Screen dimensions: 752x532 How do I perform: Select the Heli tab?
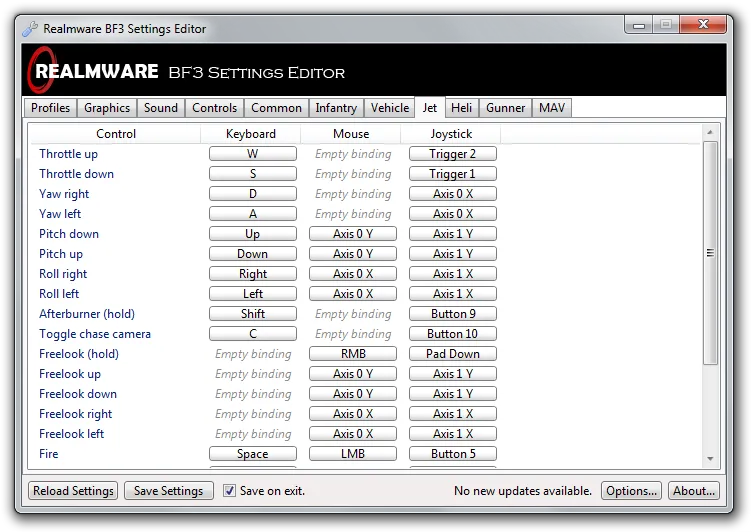(461, 108)
